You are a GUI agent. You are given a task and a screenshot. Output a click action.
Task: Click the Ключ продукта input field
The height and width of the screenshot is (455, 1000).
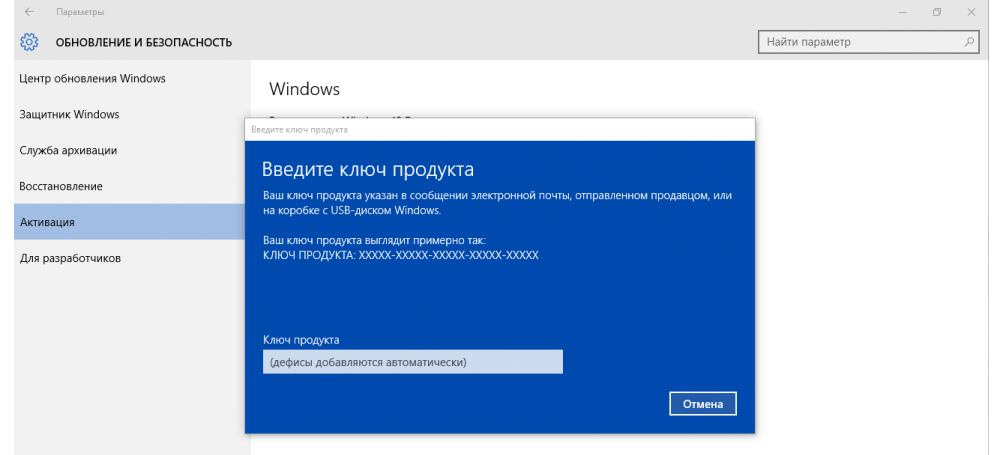pyautogui.click(x=412, y=362)
